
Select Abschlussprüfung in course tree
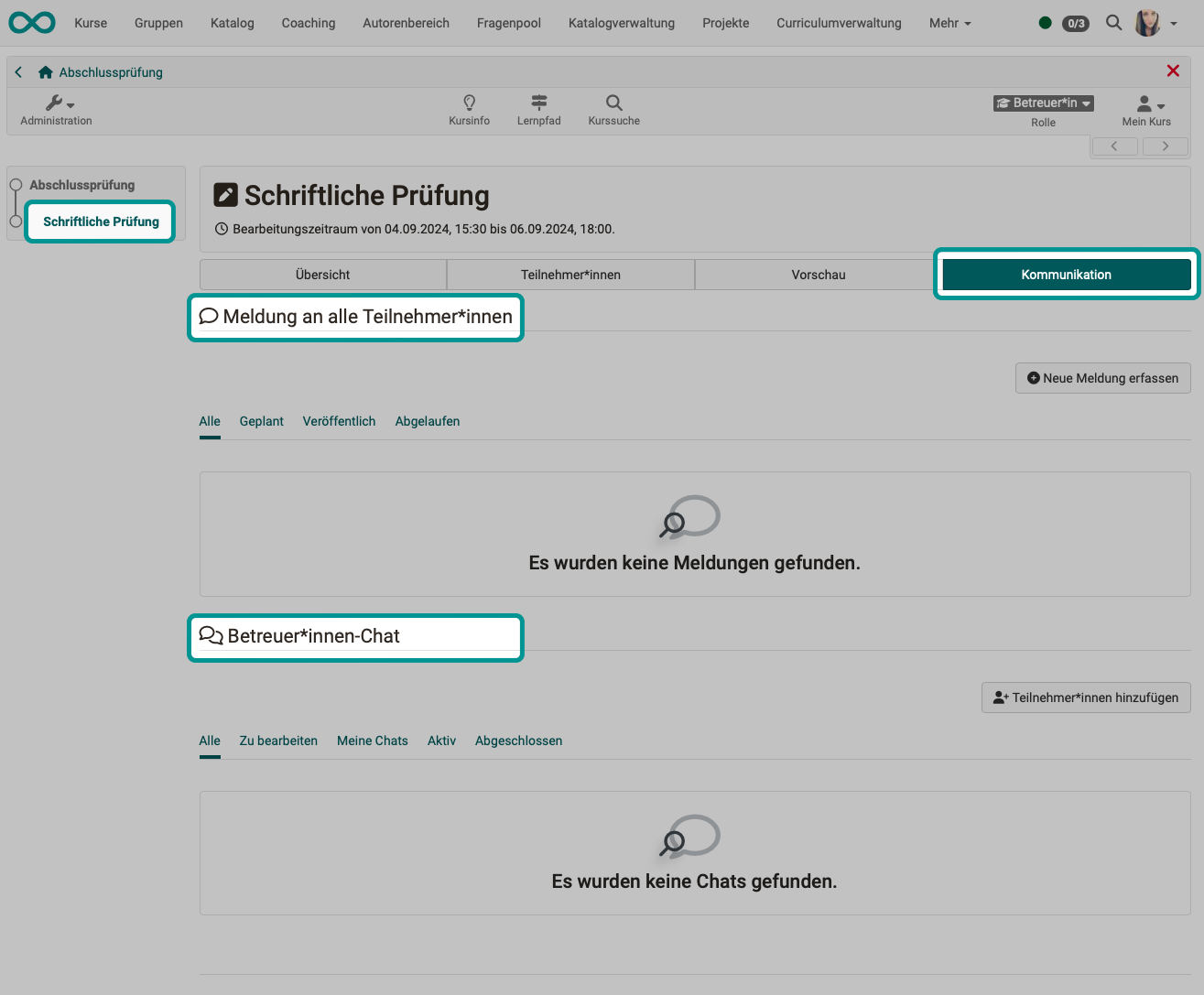[81, 185]
